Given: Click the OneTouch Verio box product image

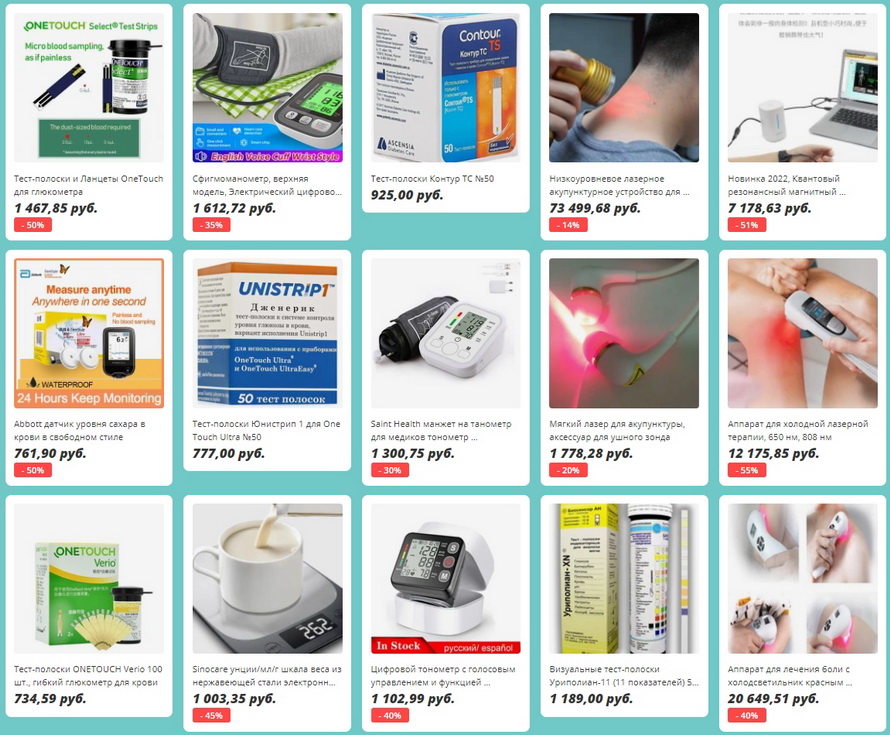Looking at the screenshot, I should pos(89,578).
